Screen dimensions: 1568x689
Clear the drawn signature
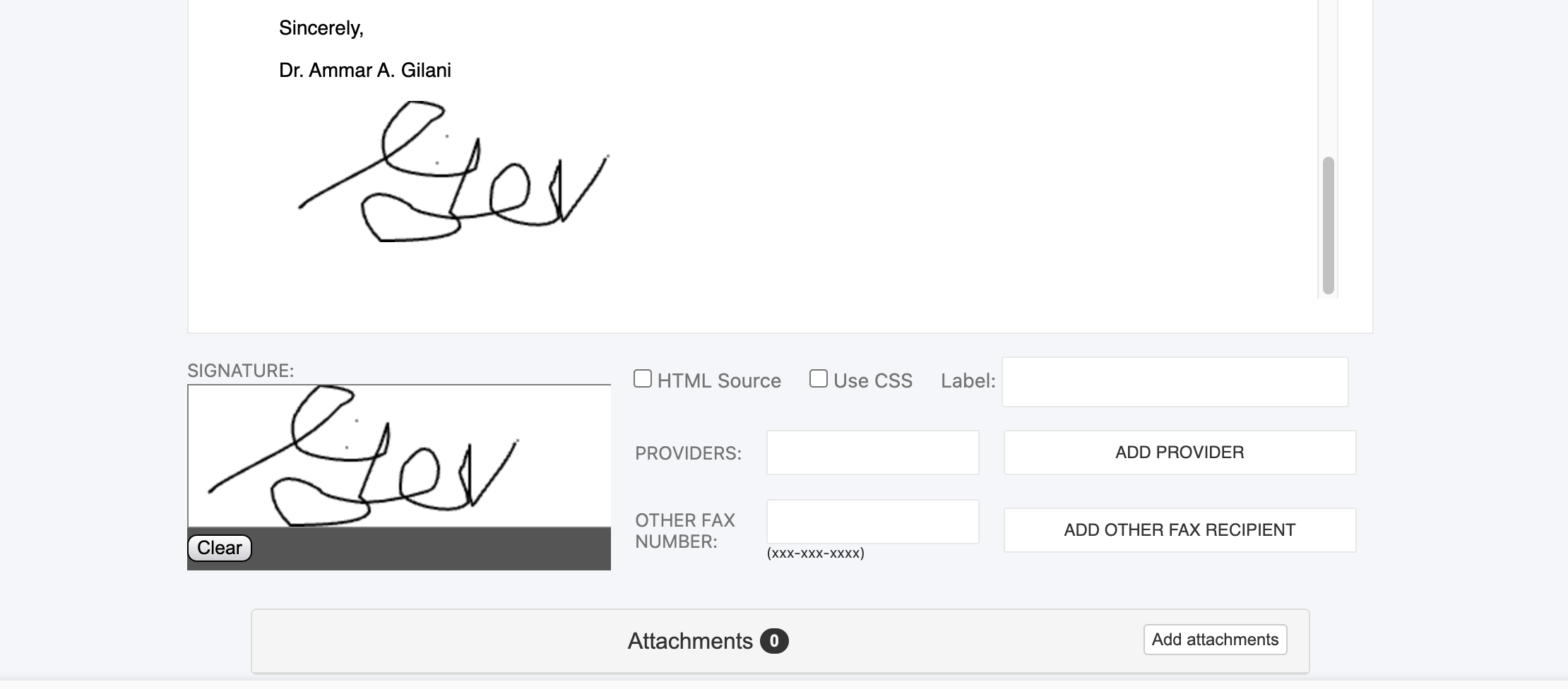point(220,548)
